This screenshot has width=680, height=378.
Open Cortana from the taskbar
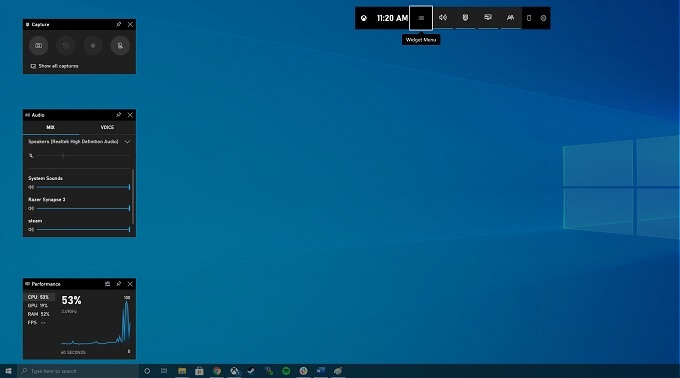(147, 371)
